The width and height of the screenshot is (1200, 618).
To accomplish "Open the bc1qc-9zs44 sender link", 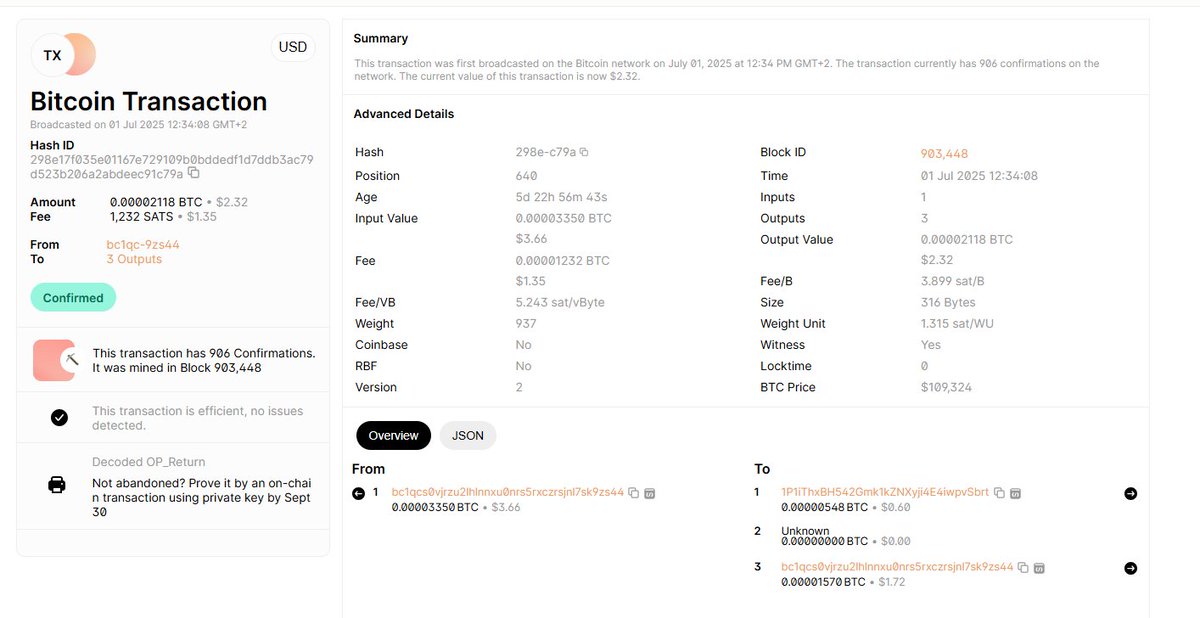I will tap(143, 244).
